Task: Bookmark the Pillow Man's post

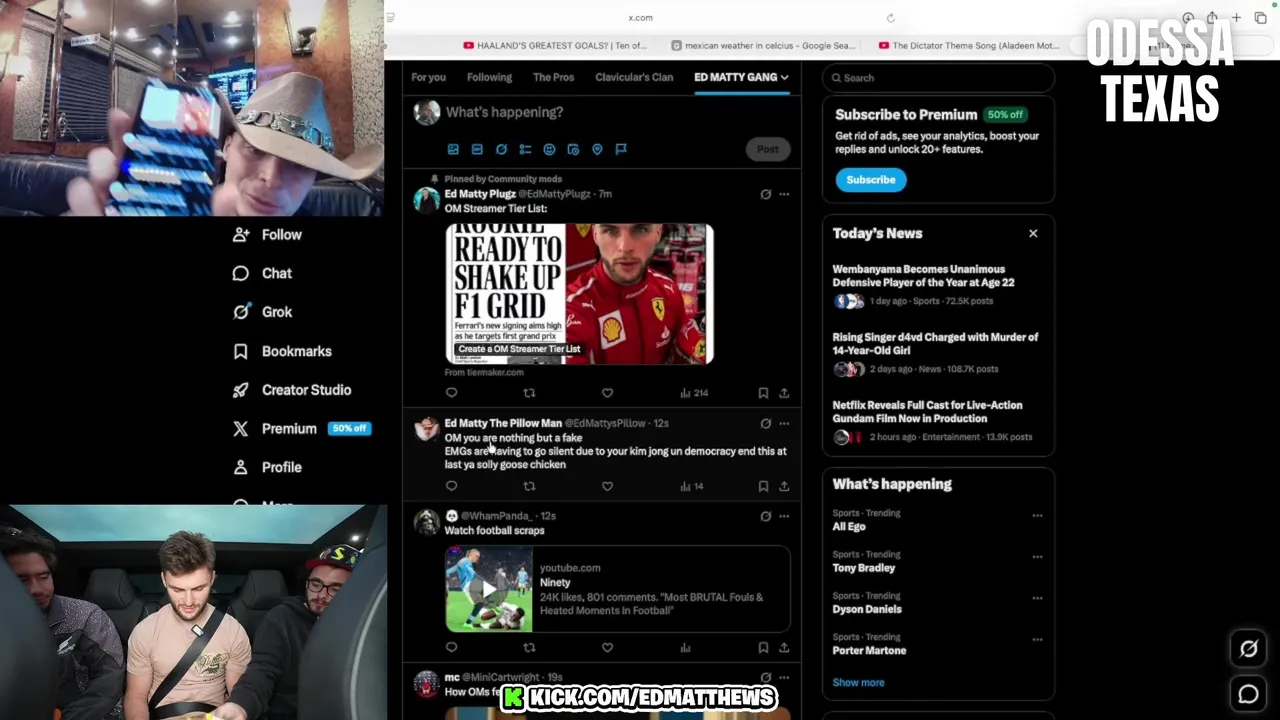Action: pyautogui.click(x=763, y=486)
